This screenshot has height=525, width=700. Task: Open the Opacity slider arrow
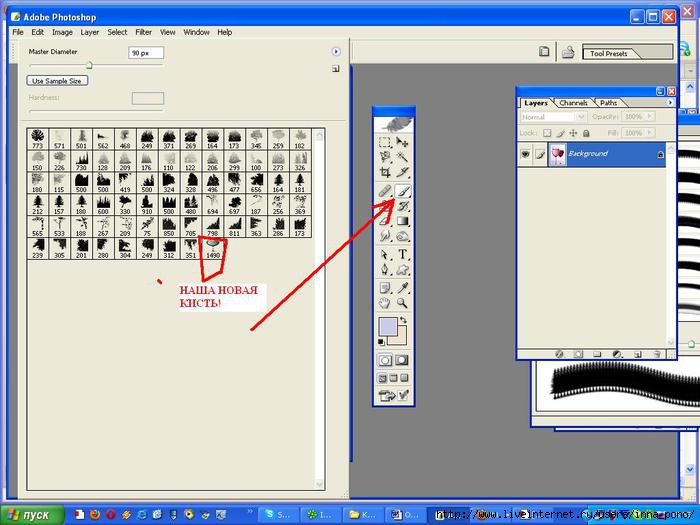650,117
